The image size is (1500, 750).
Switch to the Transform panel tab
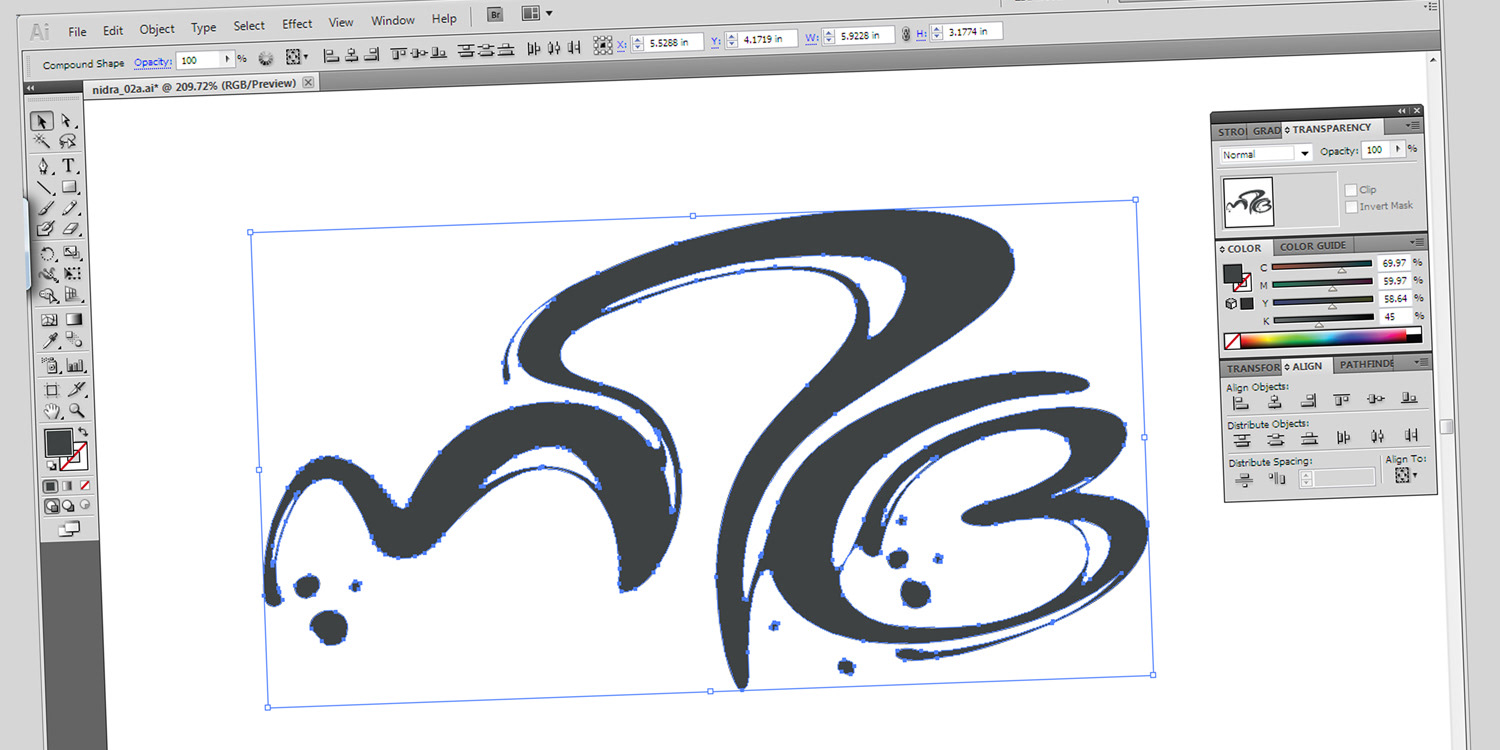tap(1253, 368)
